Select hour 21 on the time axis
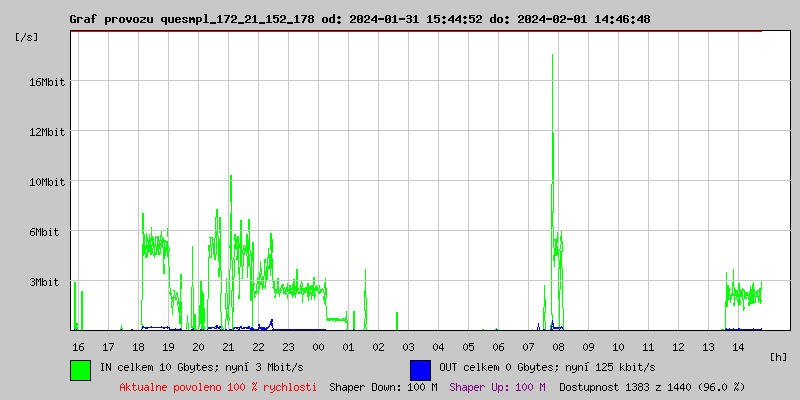This screenshot has height=400, width=800. coord(228,346)
